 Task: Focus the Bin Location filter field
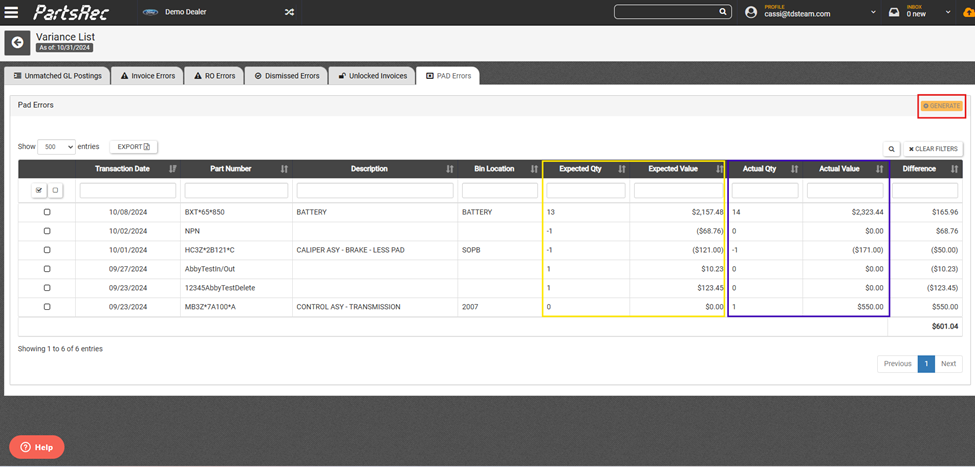click(x=499, y=190)
